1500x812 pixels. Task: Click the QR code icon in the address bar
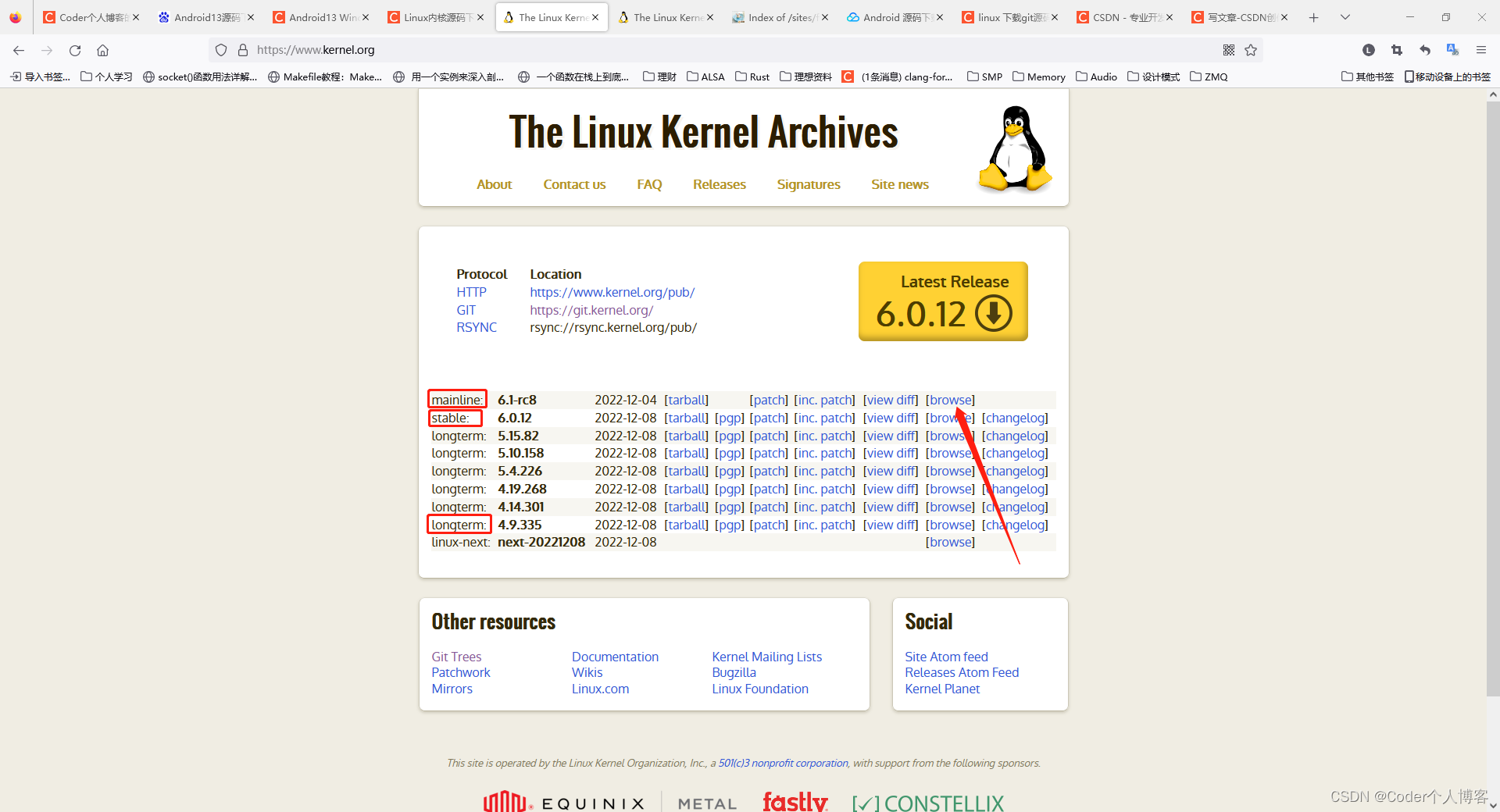click(x=1228, y=50)
